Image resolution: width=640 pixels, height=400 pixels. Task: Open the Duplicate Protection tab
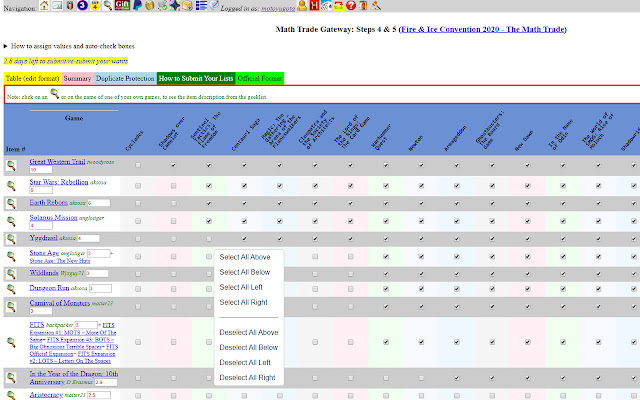tap(125, 78)
